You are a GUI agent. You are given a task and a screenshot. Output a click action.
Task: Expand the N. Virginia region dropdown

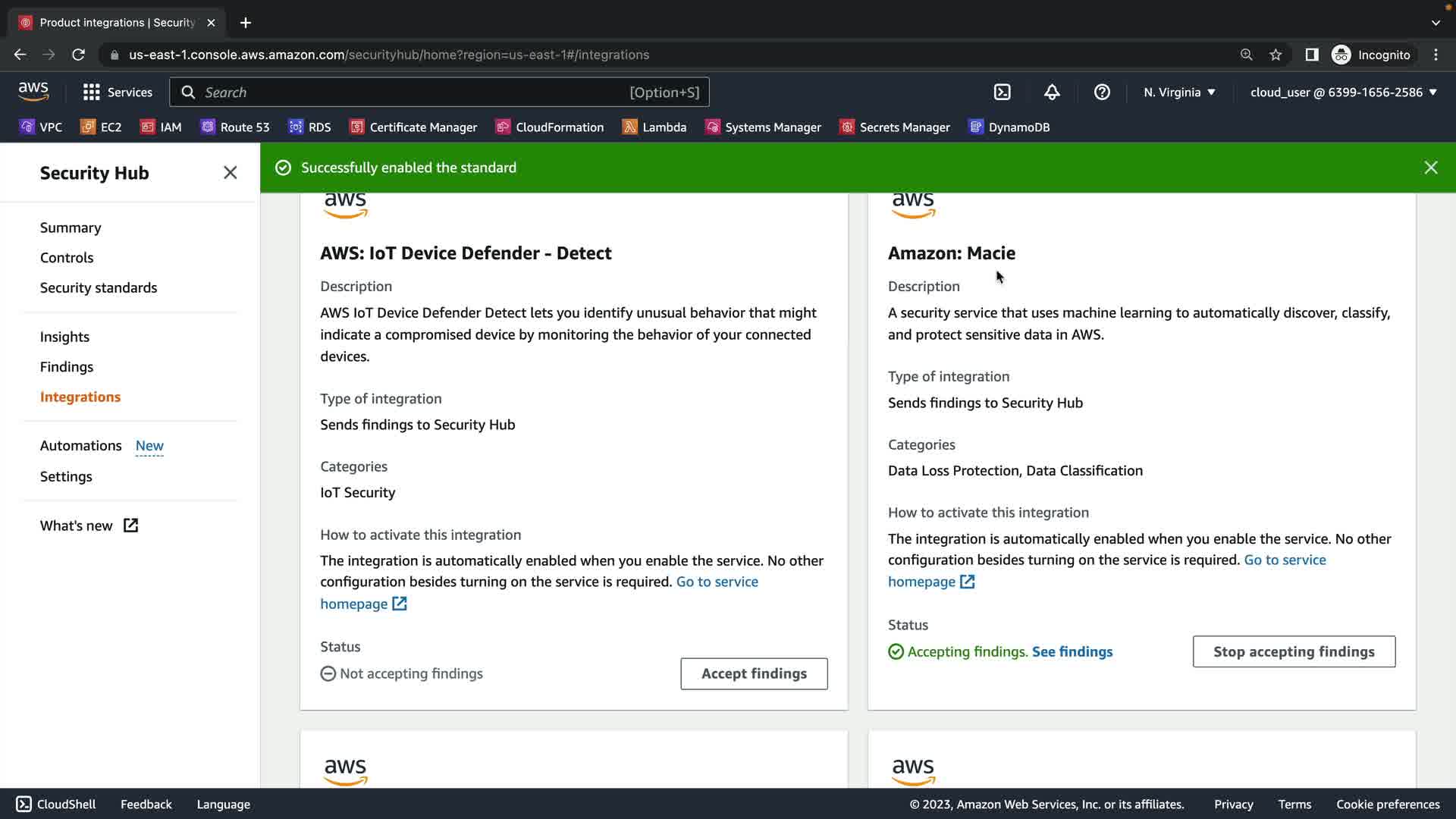coord(1179,93)
